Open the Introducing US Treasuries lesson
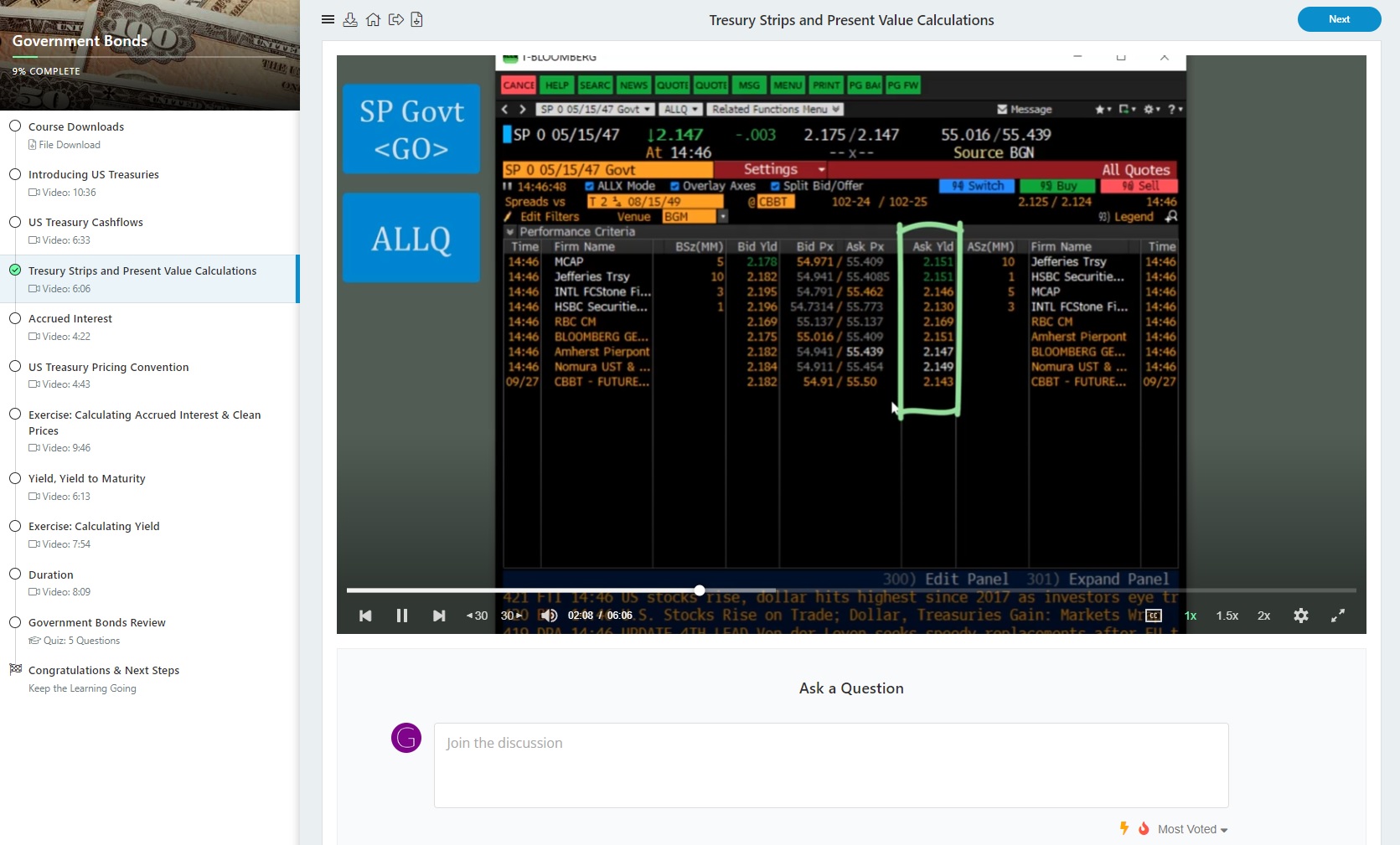The width and height of the screenshot is (1400, 845). pos(94,175)
